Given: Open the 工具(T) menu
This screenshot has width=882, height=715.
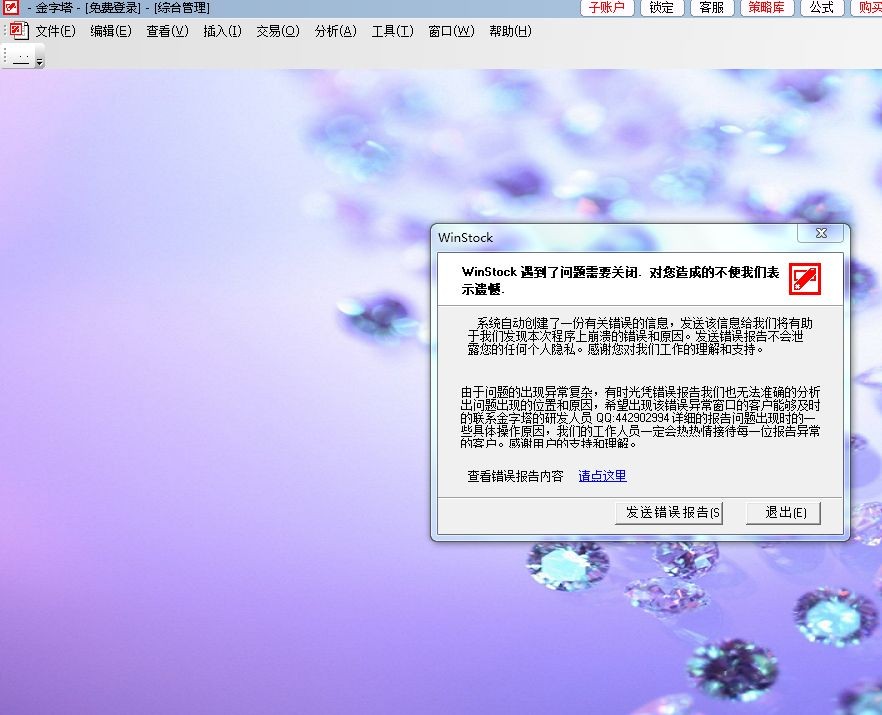Looking at the screenshot, I should tap(392, 31).
